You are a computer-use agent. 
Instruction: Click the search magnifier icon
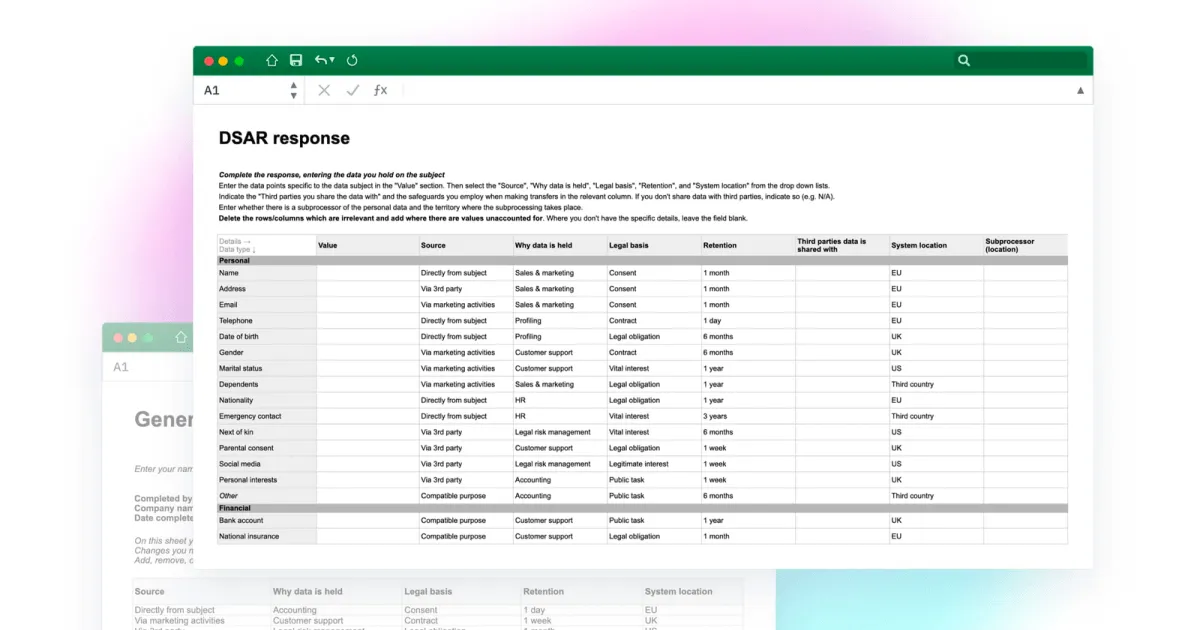pos(964,60)
